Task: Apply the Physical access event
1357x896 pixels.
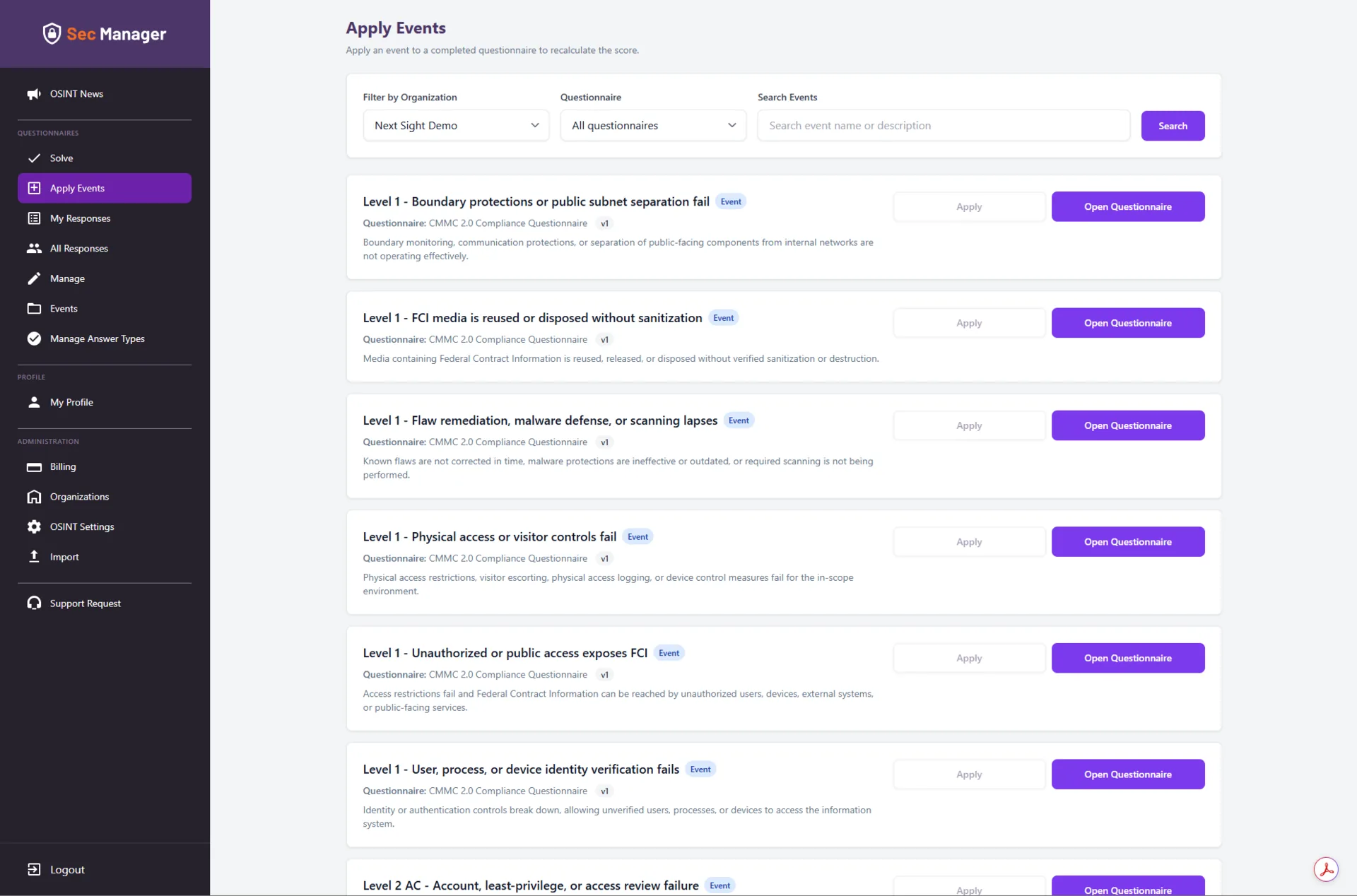Action: [969, 542]
